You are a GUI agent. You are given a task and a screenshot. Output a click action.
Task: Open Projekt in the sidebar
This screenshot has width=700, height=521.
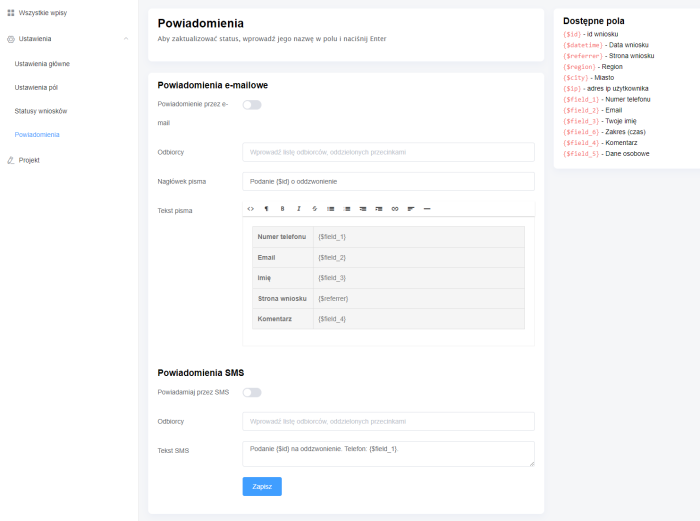point(29,160)
